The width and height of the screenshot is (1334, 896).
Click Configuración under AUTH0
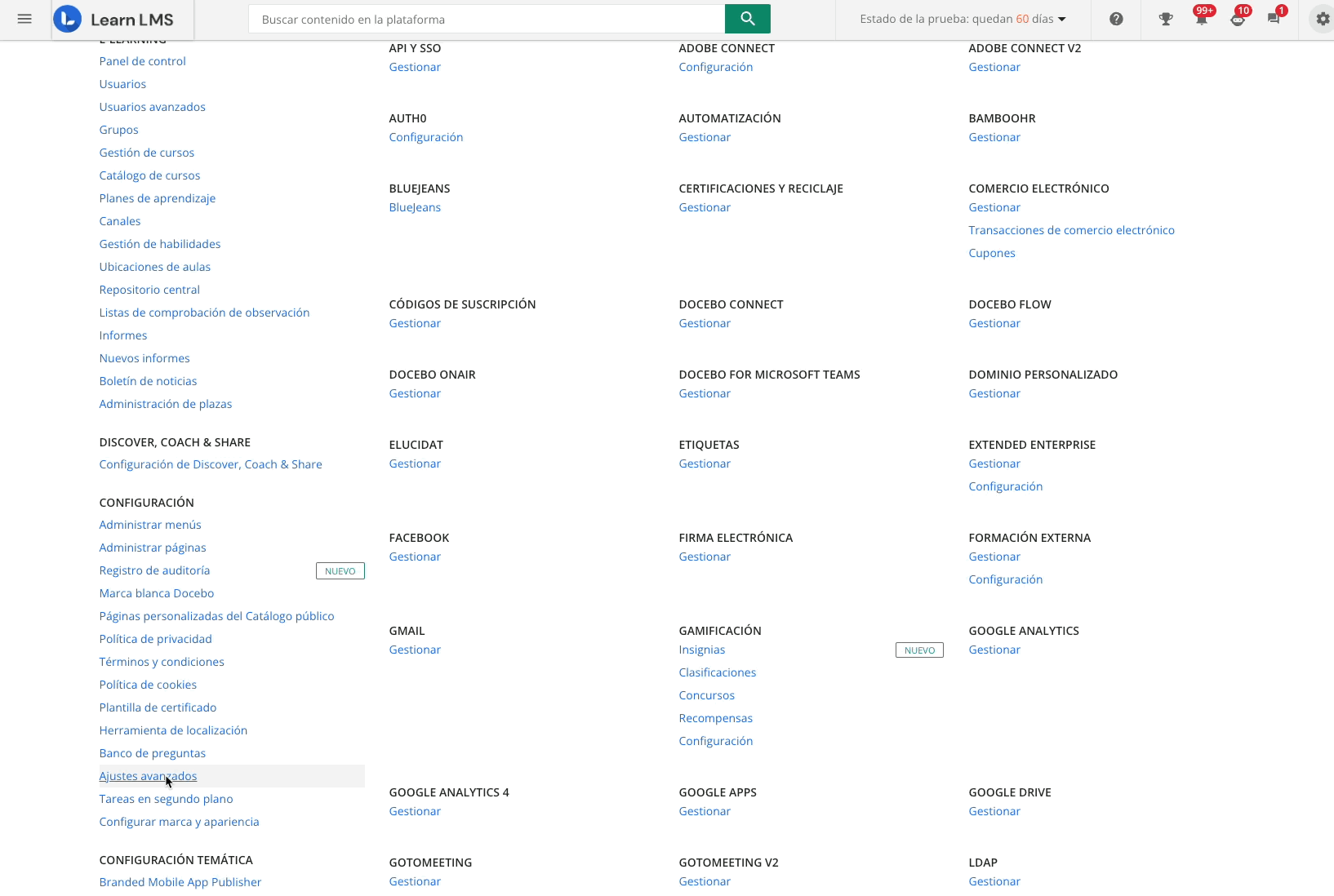[426, 137]
